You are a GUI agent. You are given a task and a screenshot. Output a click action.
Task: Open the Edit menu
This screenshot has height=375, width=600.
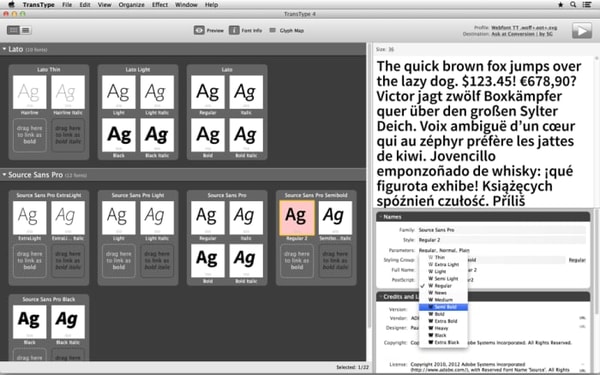click(x=85, y=5)
